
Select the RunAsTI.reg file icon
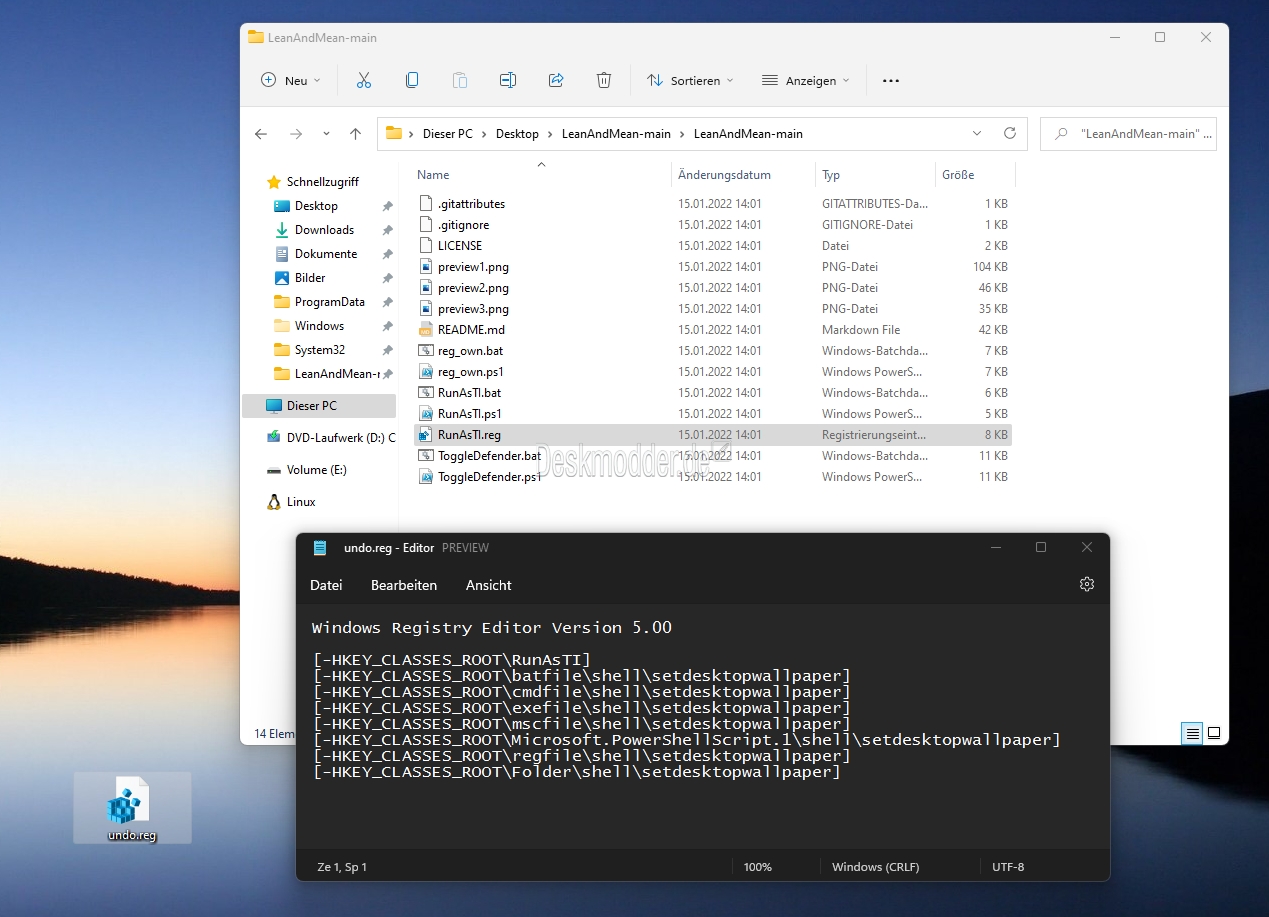[425, 435]
